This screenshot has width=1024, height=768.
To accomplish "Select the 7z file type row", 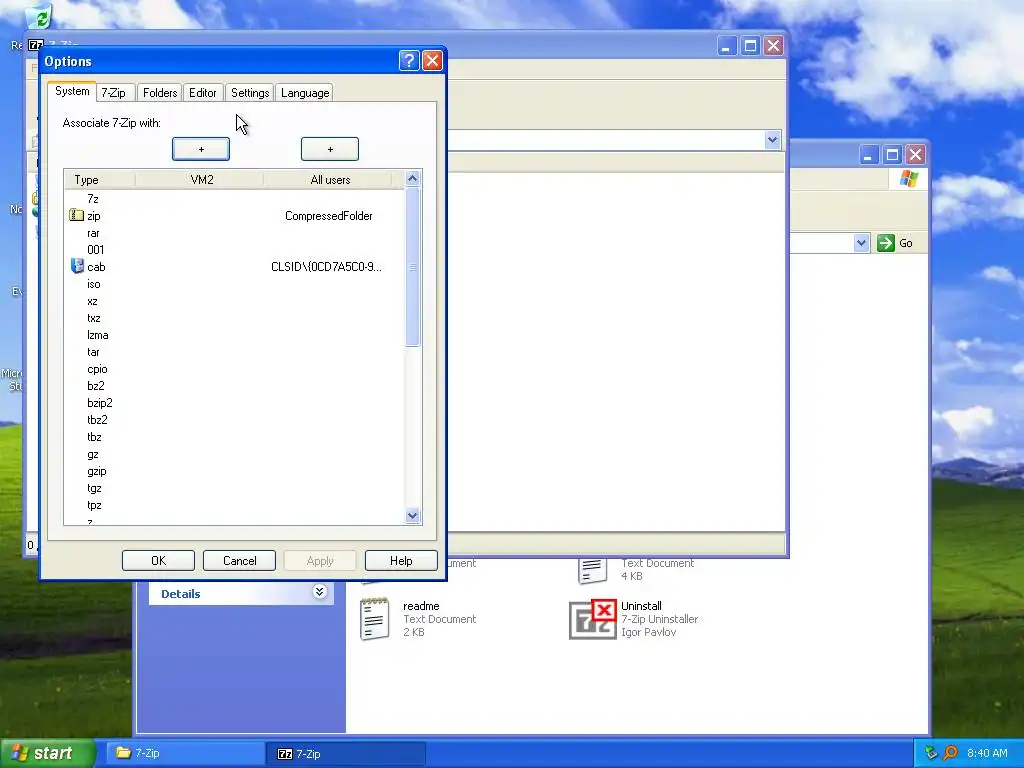I will [234, 199].
